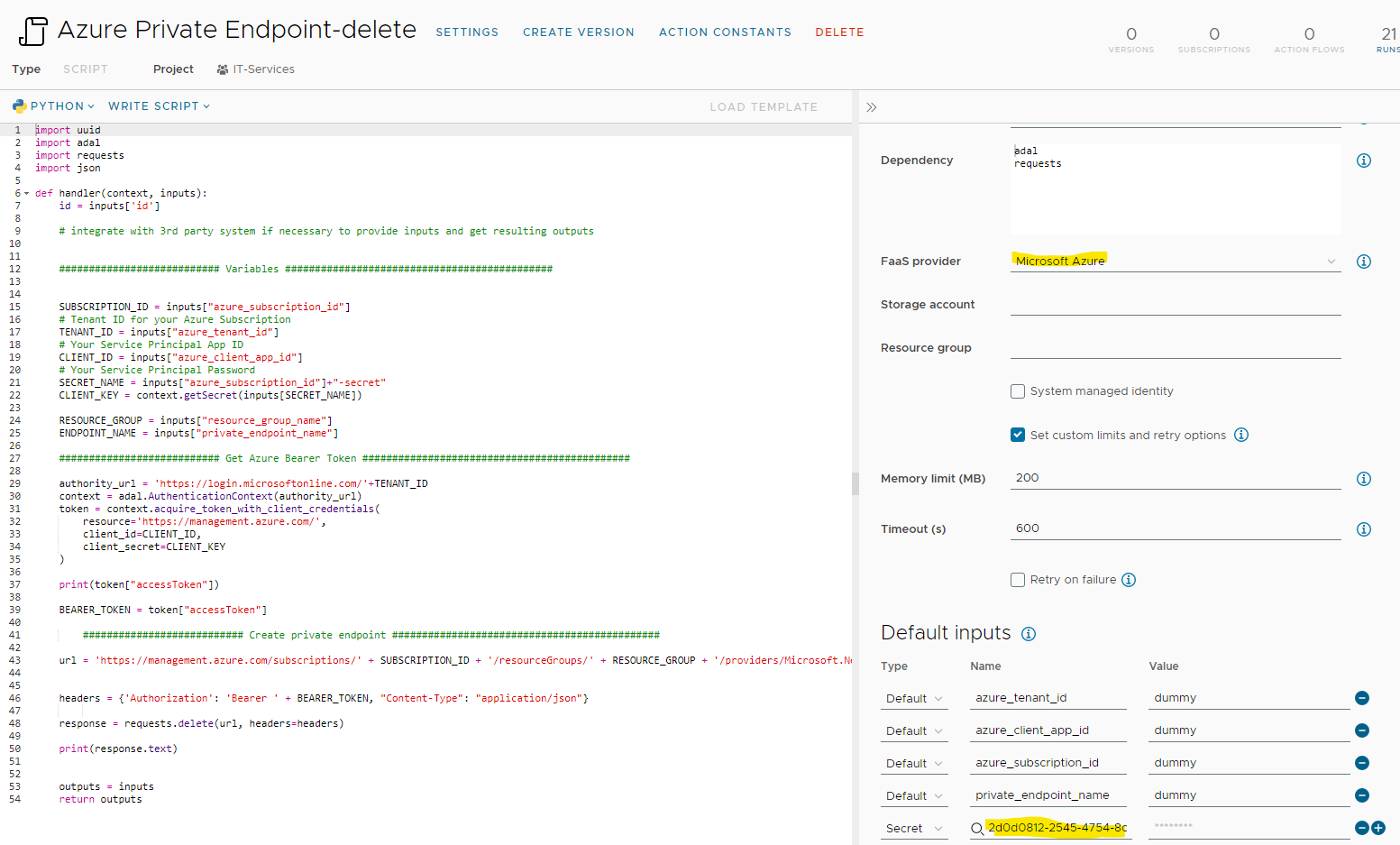
Task: Edit the private_endpoint_name name field
Action: click(x=1048, y=795)
